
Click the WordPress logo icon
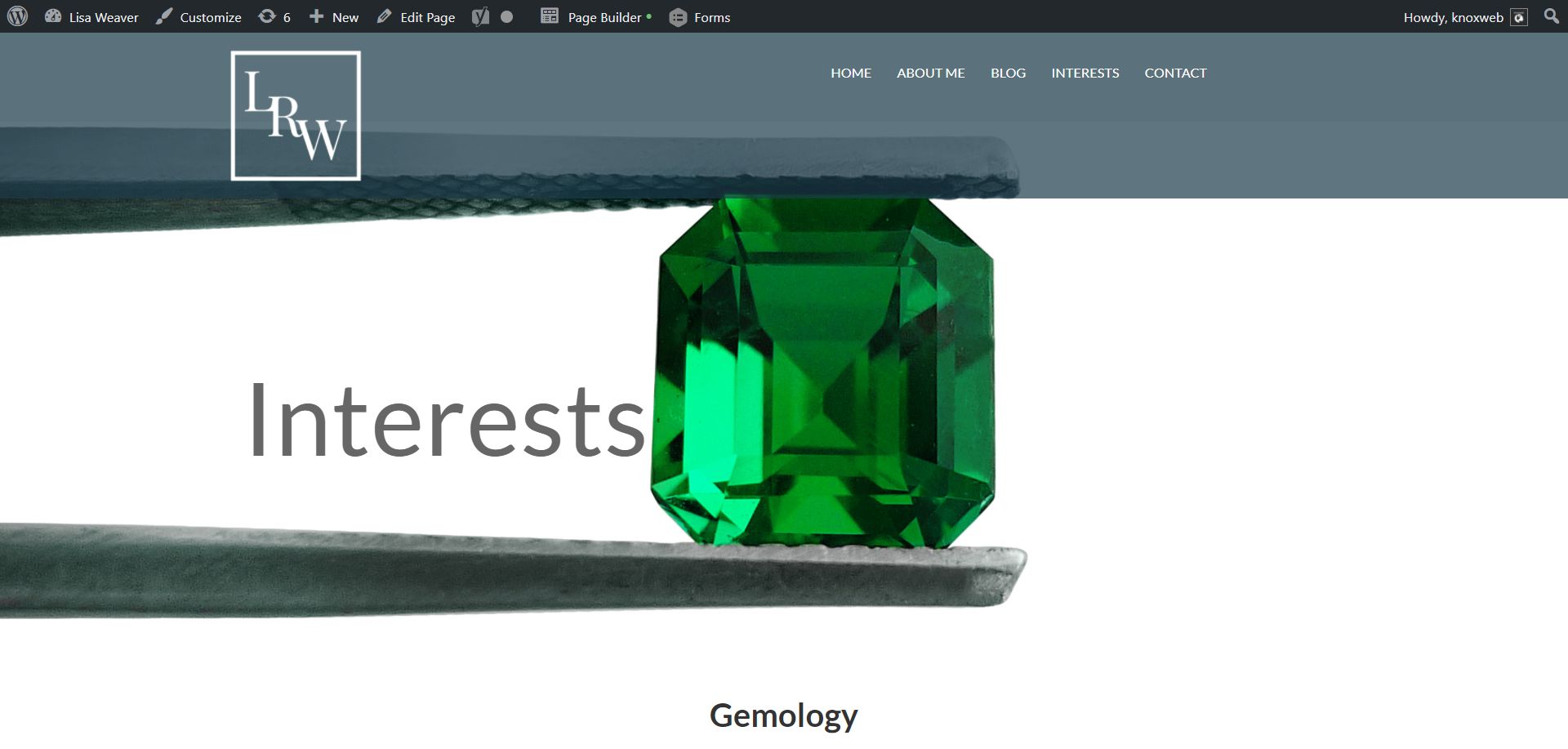point(17,16)
